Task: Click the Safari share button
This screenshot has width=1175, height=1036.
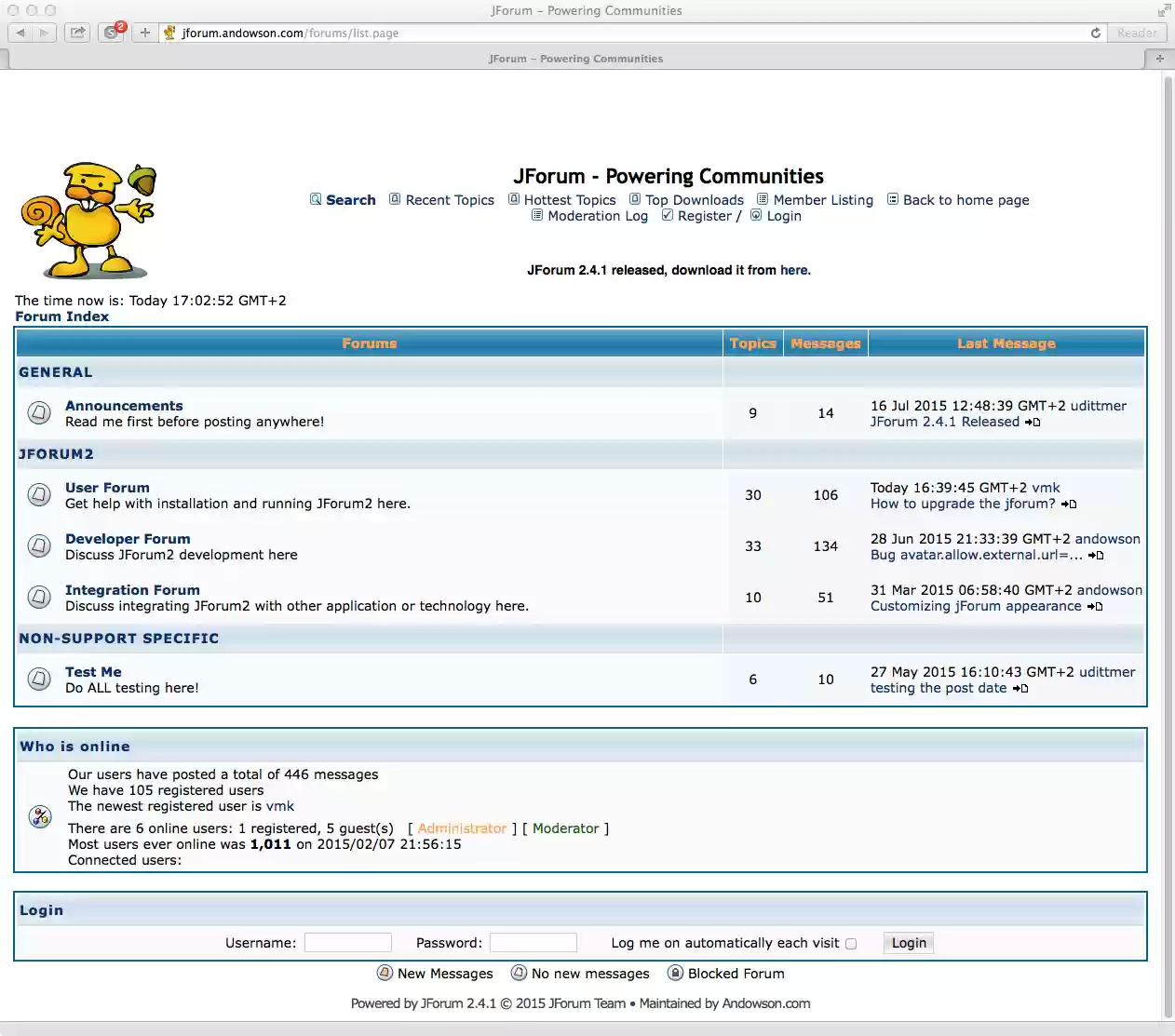Action: [x=78, y=33]
